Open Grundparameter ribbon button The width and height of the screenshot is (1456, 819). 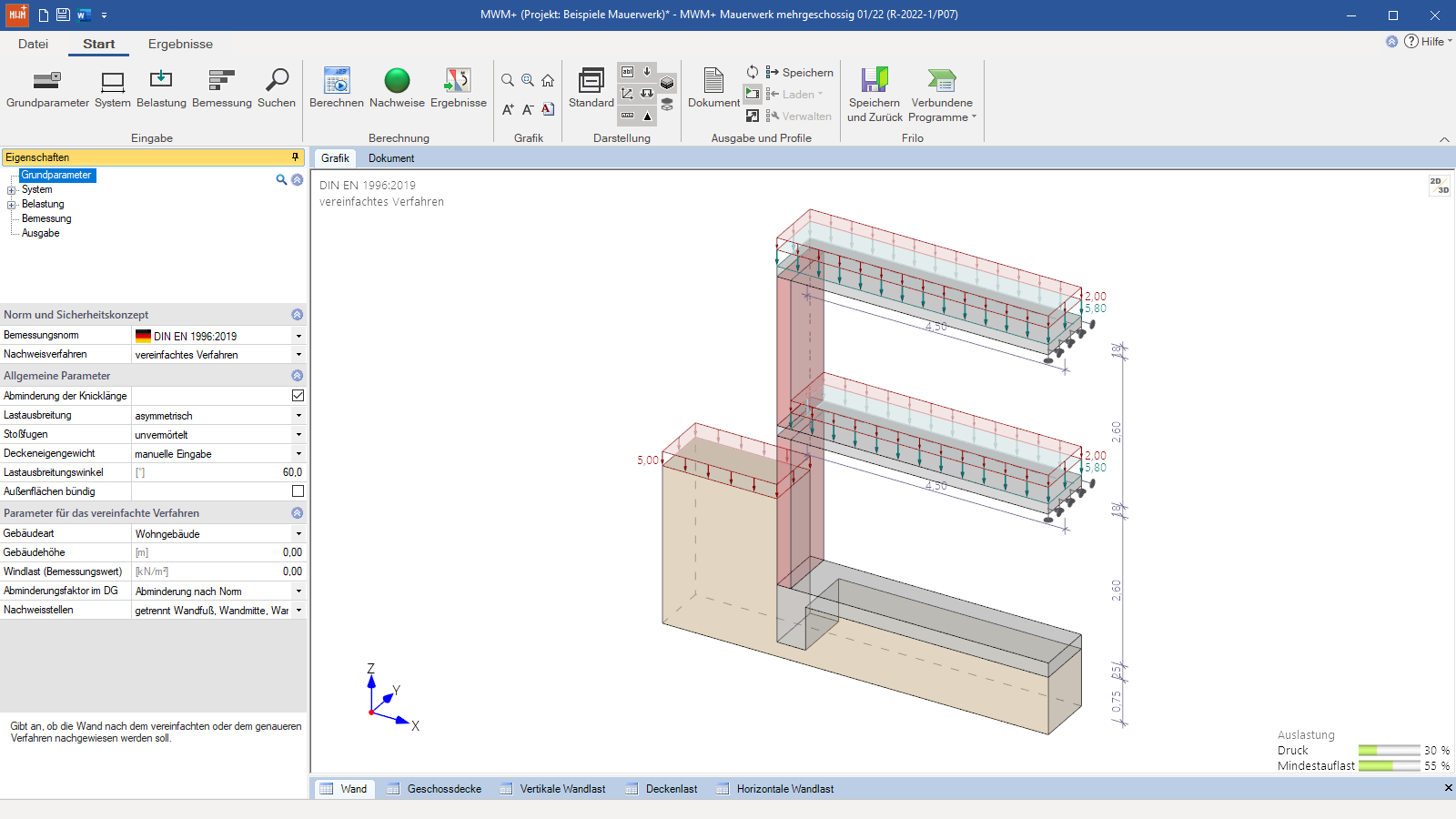[47, 89]
